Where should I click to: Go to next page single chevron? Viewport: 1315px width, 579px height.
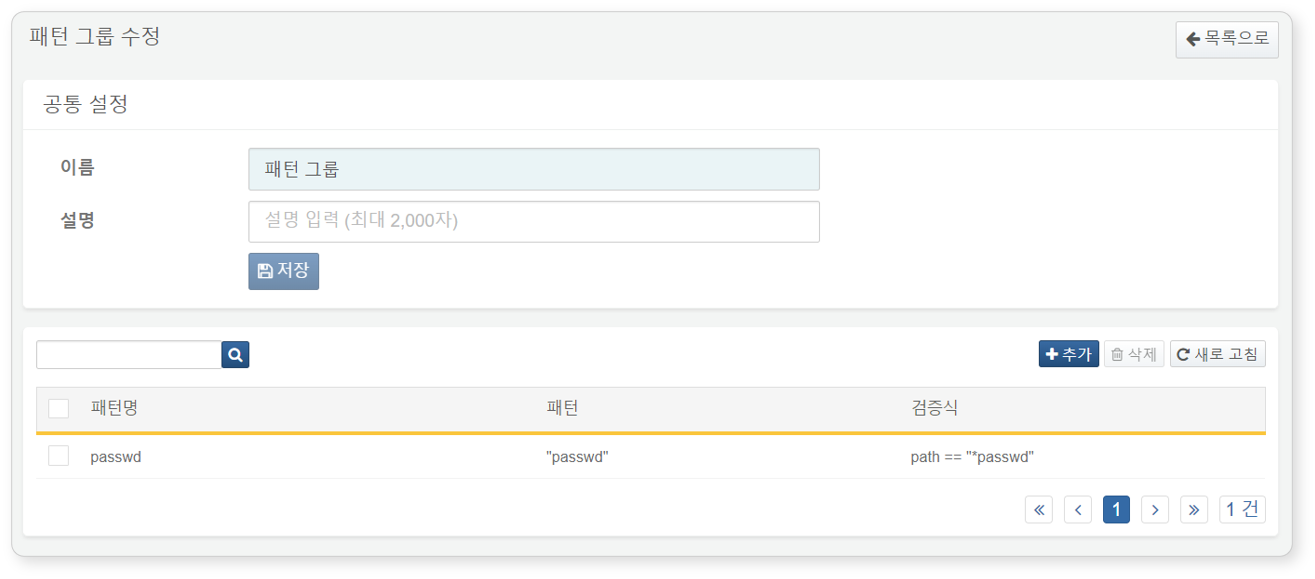(x=1155, y=510)
